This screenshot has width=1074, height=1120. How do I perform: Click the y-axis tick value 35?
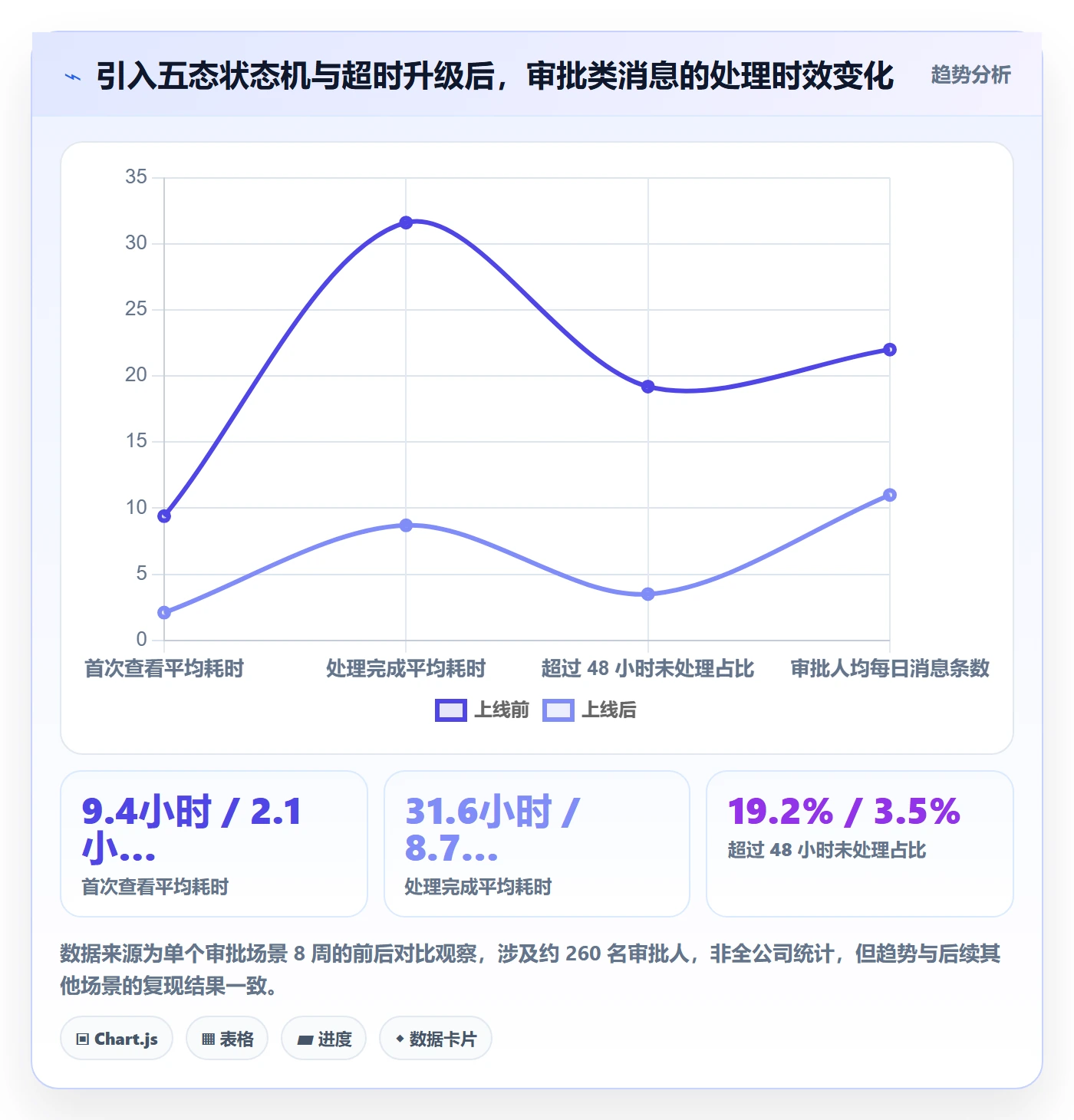click(x=137, y=177)
